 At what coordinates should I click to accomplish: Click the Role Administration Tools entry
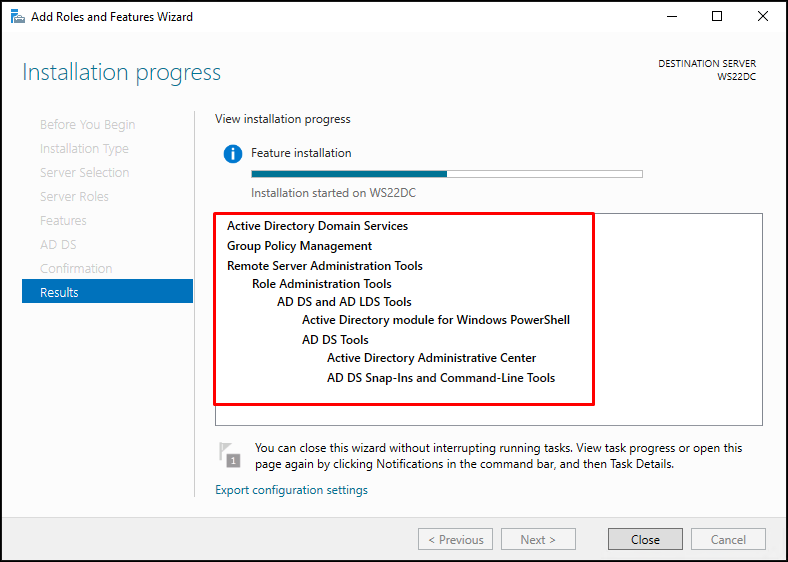[x=322, y=284]
